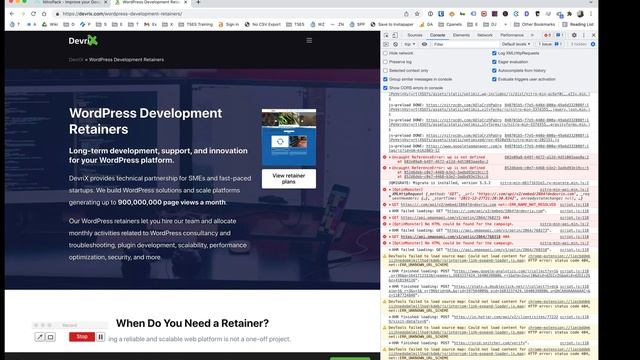The image size is (640, 360).
Task: Go to the browser home page icon
Action: click(44, 13)
